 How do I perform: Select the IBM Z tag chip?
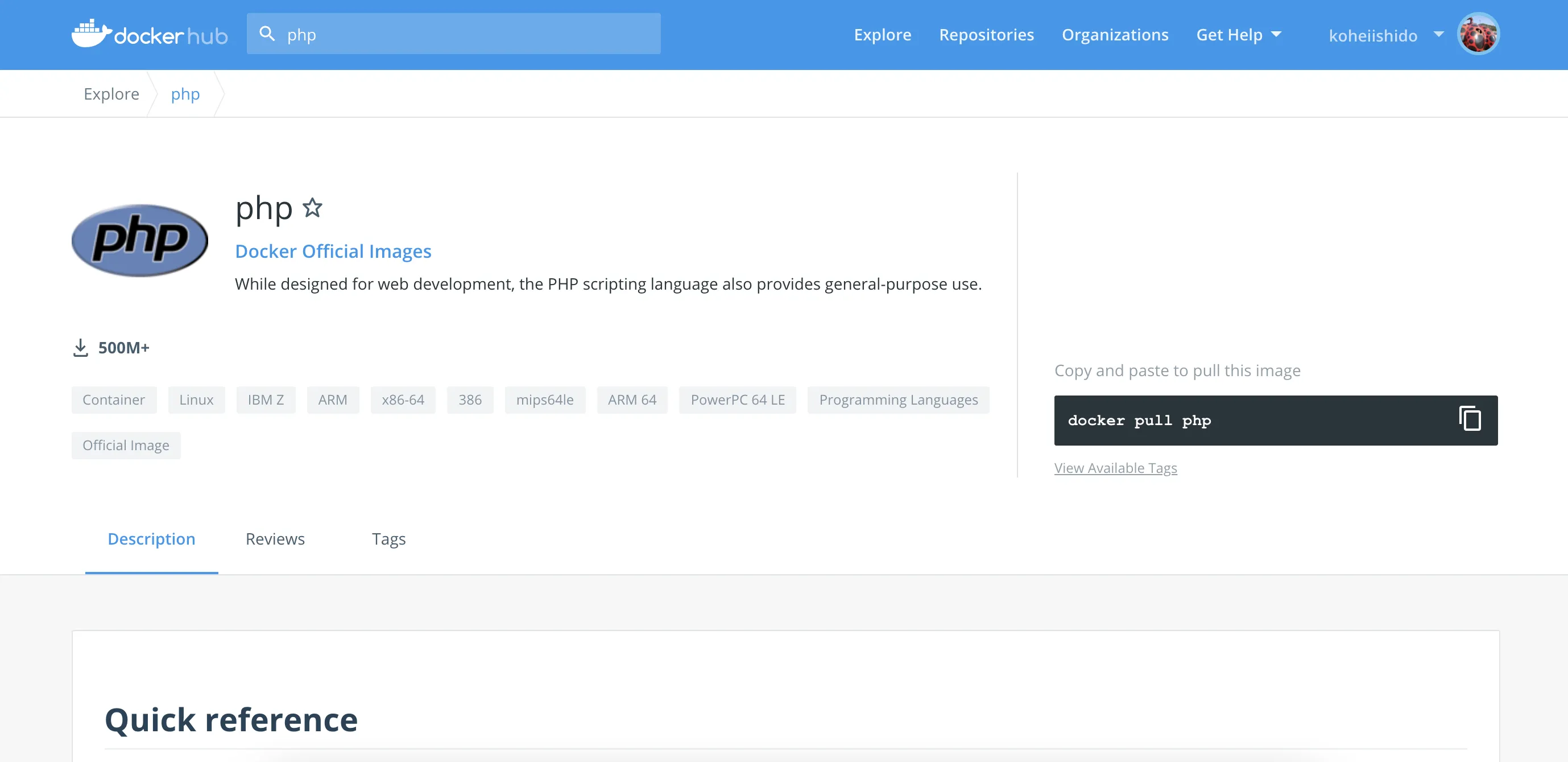[266, 399]
